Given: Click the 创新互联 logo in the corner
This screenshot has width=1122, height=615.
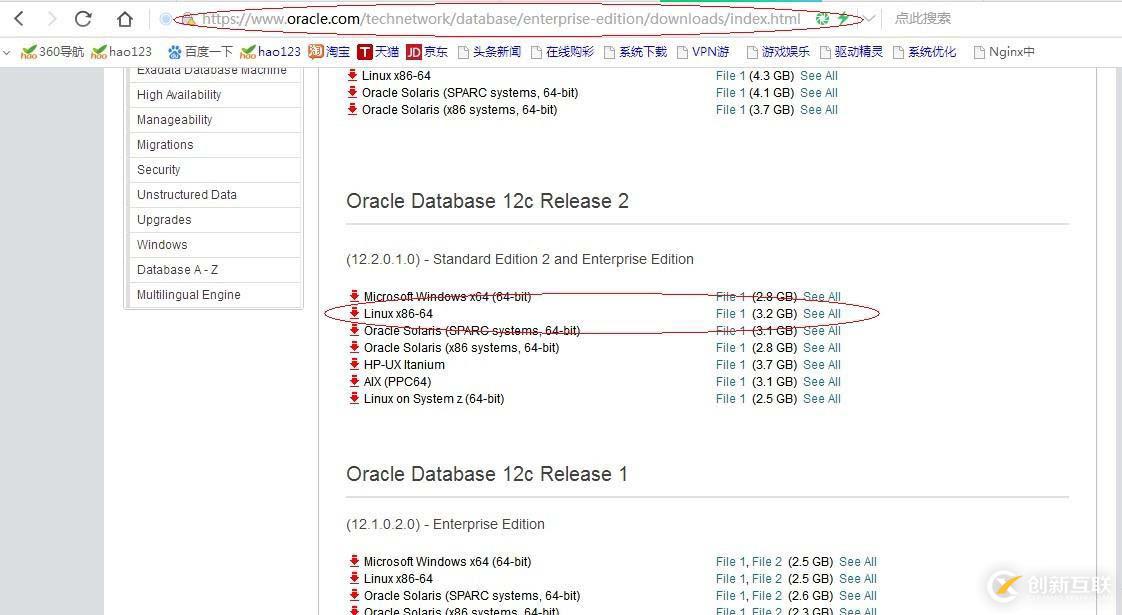Looking at the screenshot, I should pos(1045,586).
